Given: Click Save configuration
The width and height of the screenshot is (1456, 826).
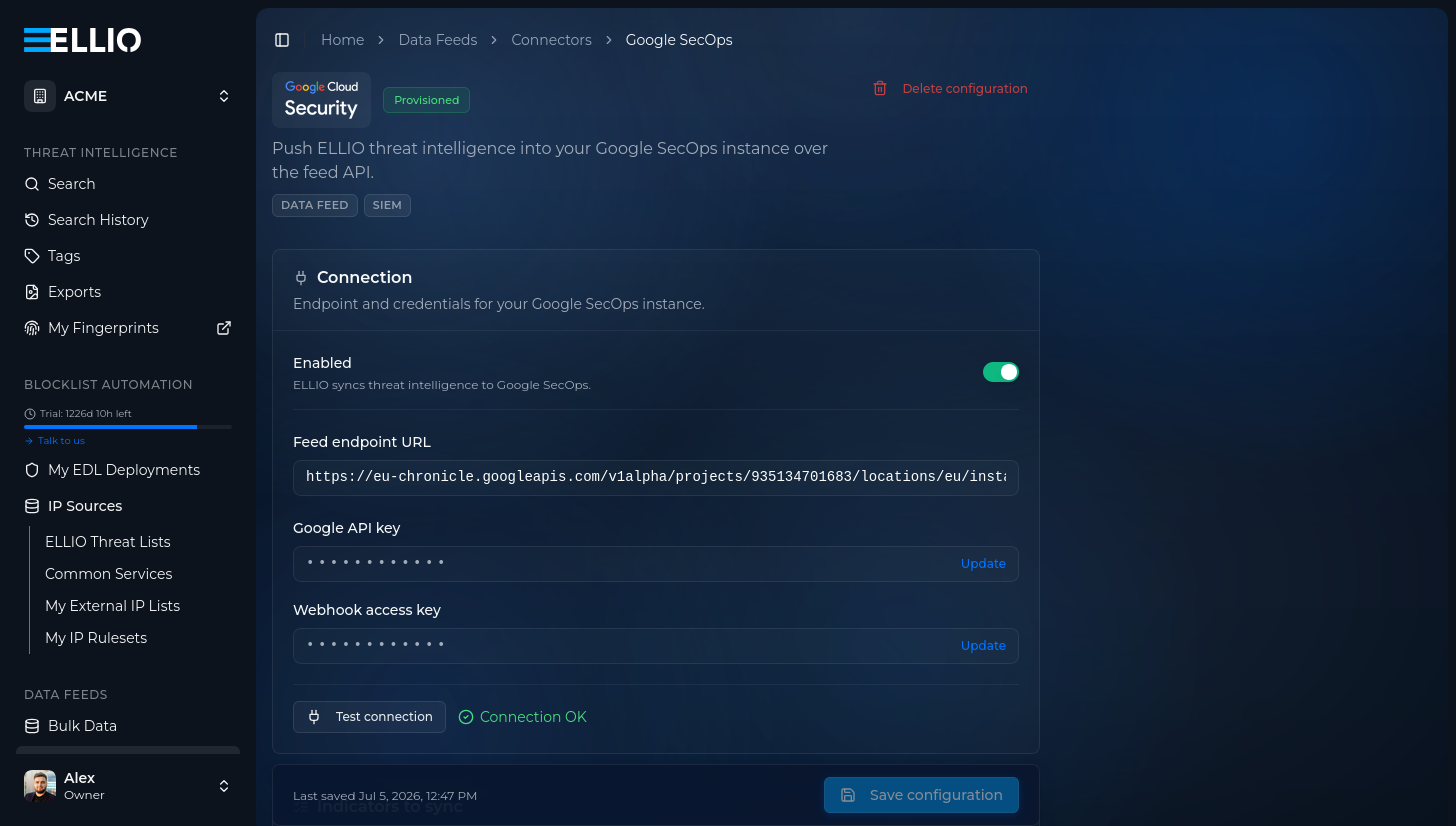Looking at the screenshot, I should point(921,795).
